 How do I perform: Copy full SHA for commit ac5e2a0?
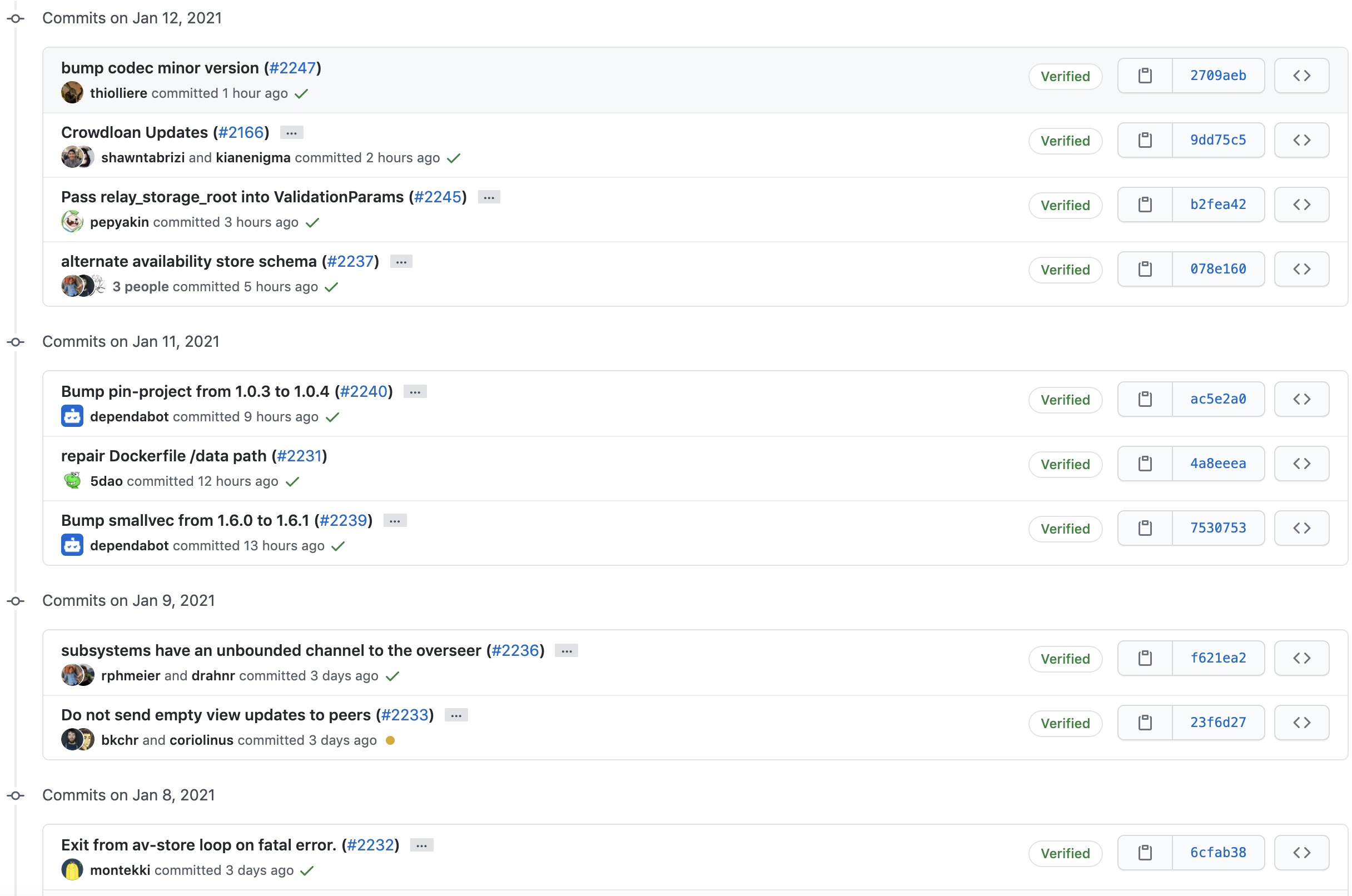pos(1145,399)
